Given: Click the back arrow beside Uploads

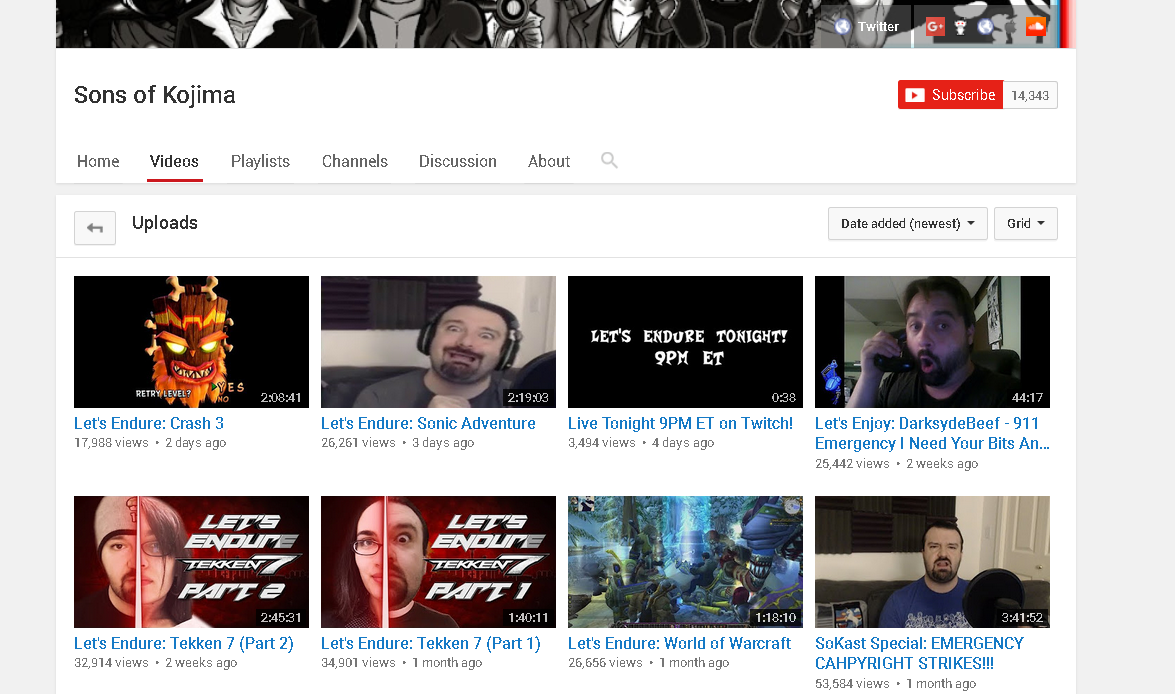Looking at the screenshot, I should pos(94,228).
